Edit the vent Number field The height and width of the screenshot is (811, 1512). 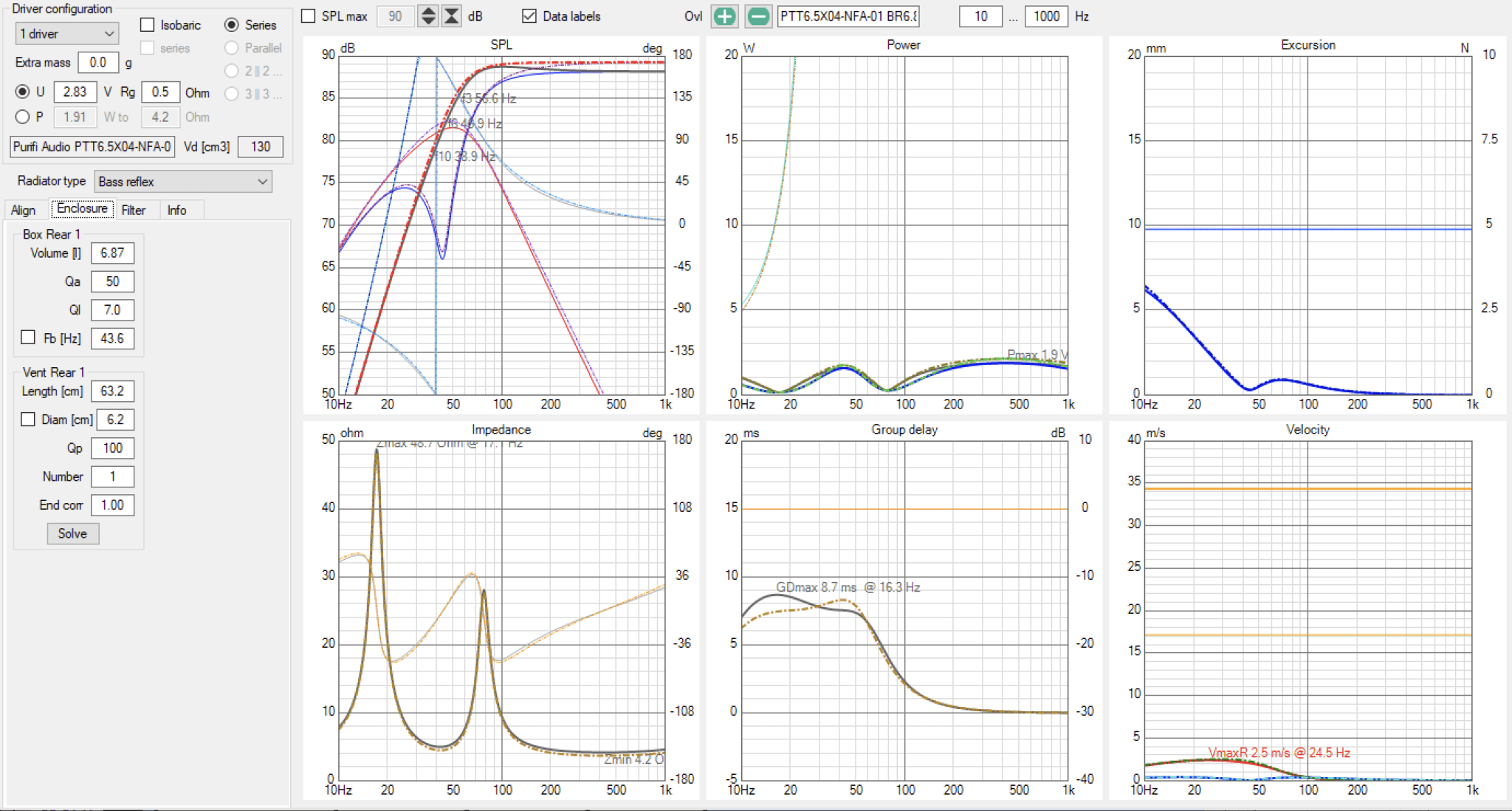point(112,477)
